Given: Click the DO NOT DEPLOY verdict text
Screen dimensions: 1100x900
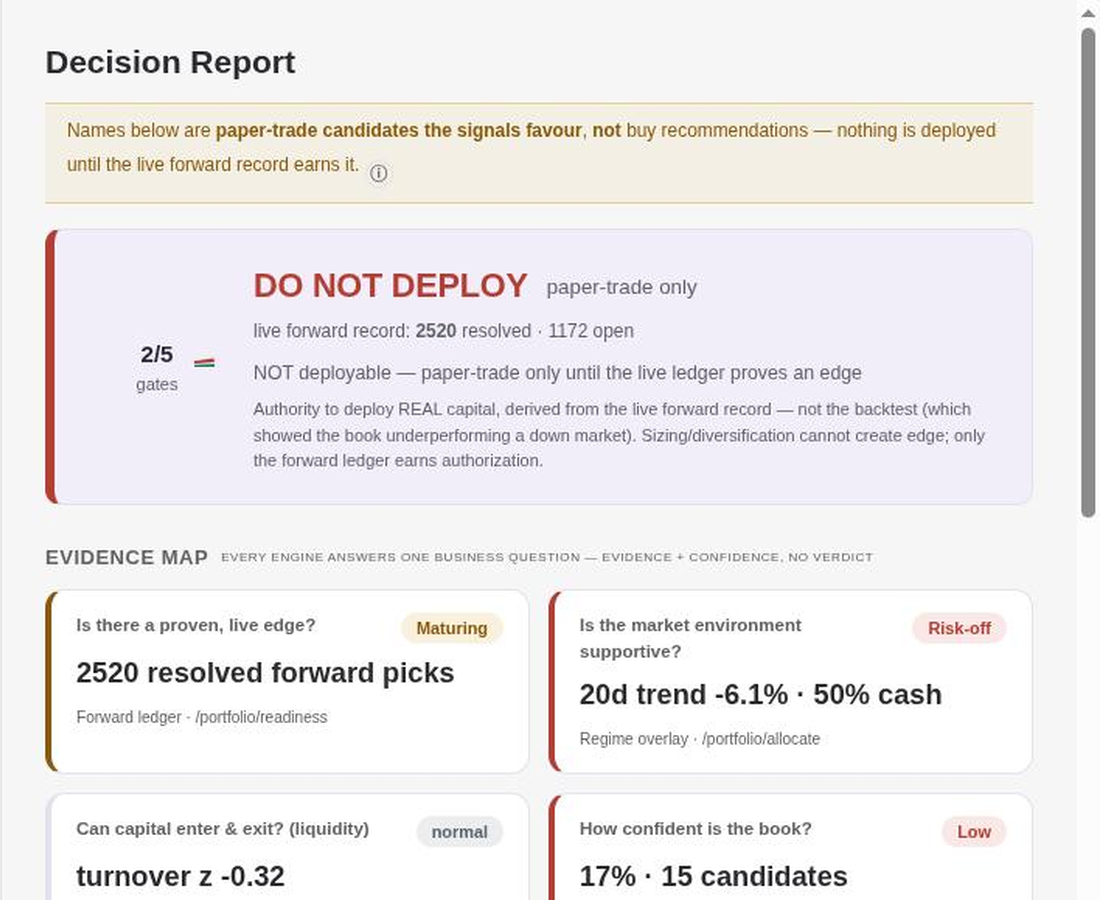Looking at the screenshot, I should click(x=390, y=286).
